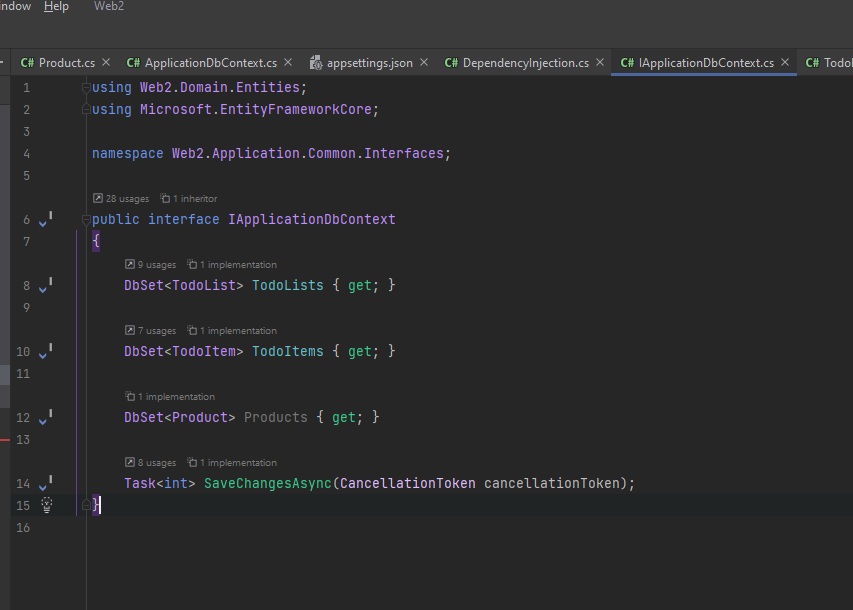This screenshot has height=610, width=853.
Task: Click the TodoLists property name
Action: 288,285
